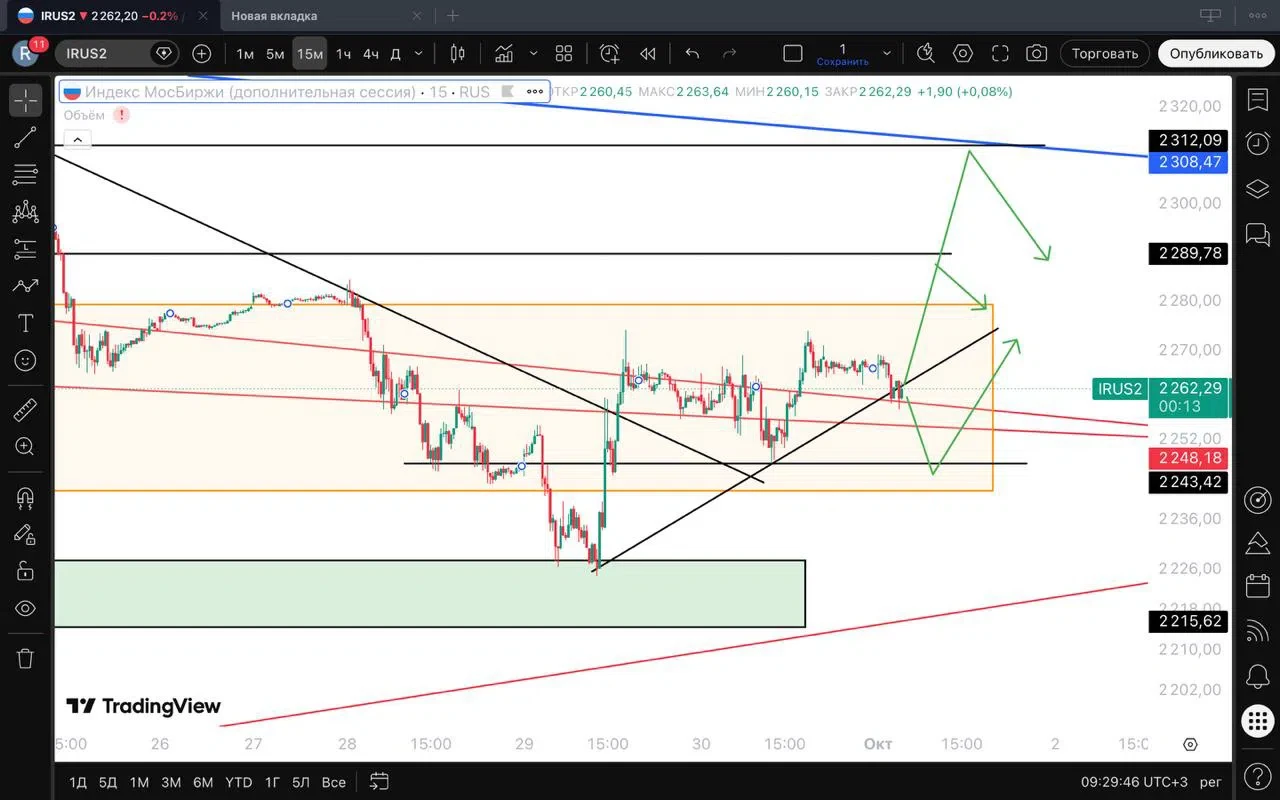Open the calendar panel in right sidebar
This screenshot has width=1280, height=800.
click(1257, 586)
